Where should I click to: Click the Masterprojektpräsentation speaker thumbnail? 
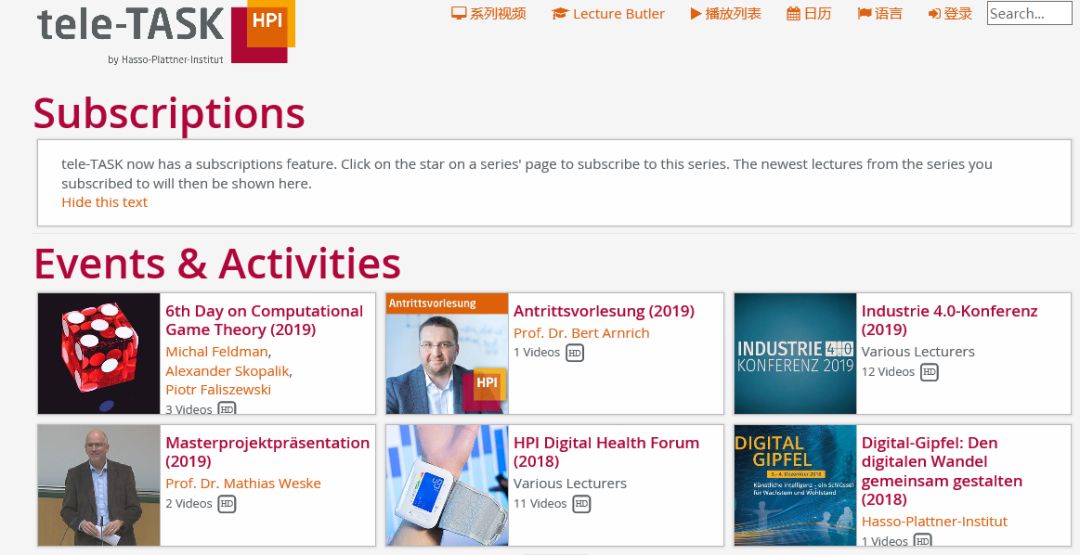click(x=99, y=485)
